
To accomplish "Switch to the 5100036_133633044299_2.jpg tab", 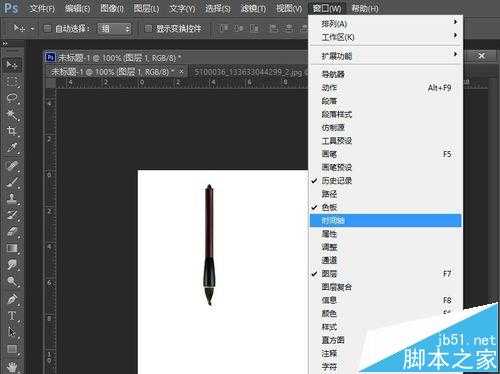I will 248,72.
